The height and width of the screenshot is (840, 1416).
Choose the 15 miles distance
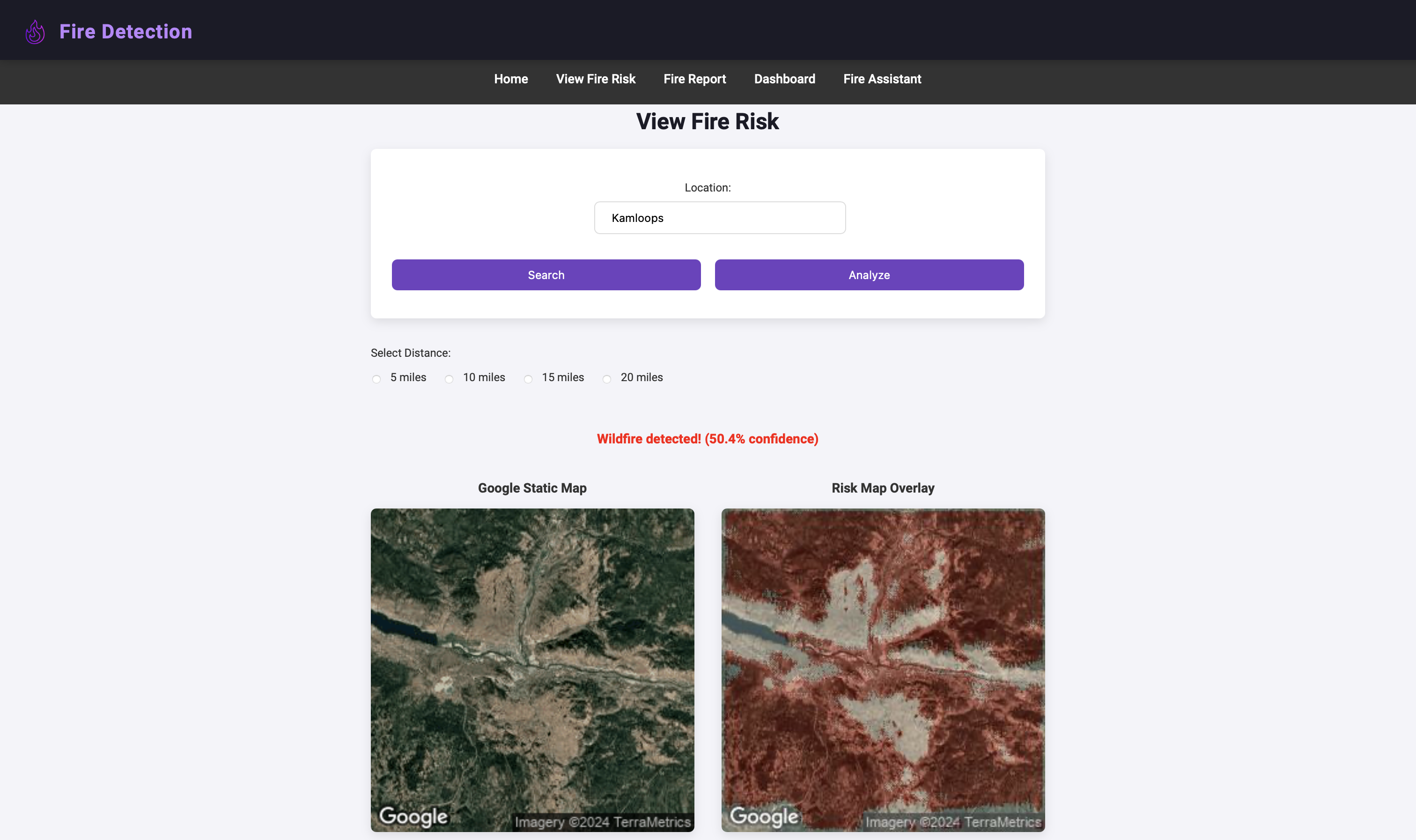click(x=528, y=379)
